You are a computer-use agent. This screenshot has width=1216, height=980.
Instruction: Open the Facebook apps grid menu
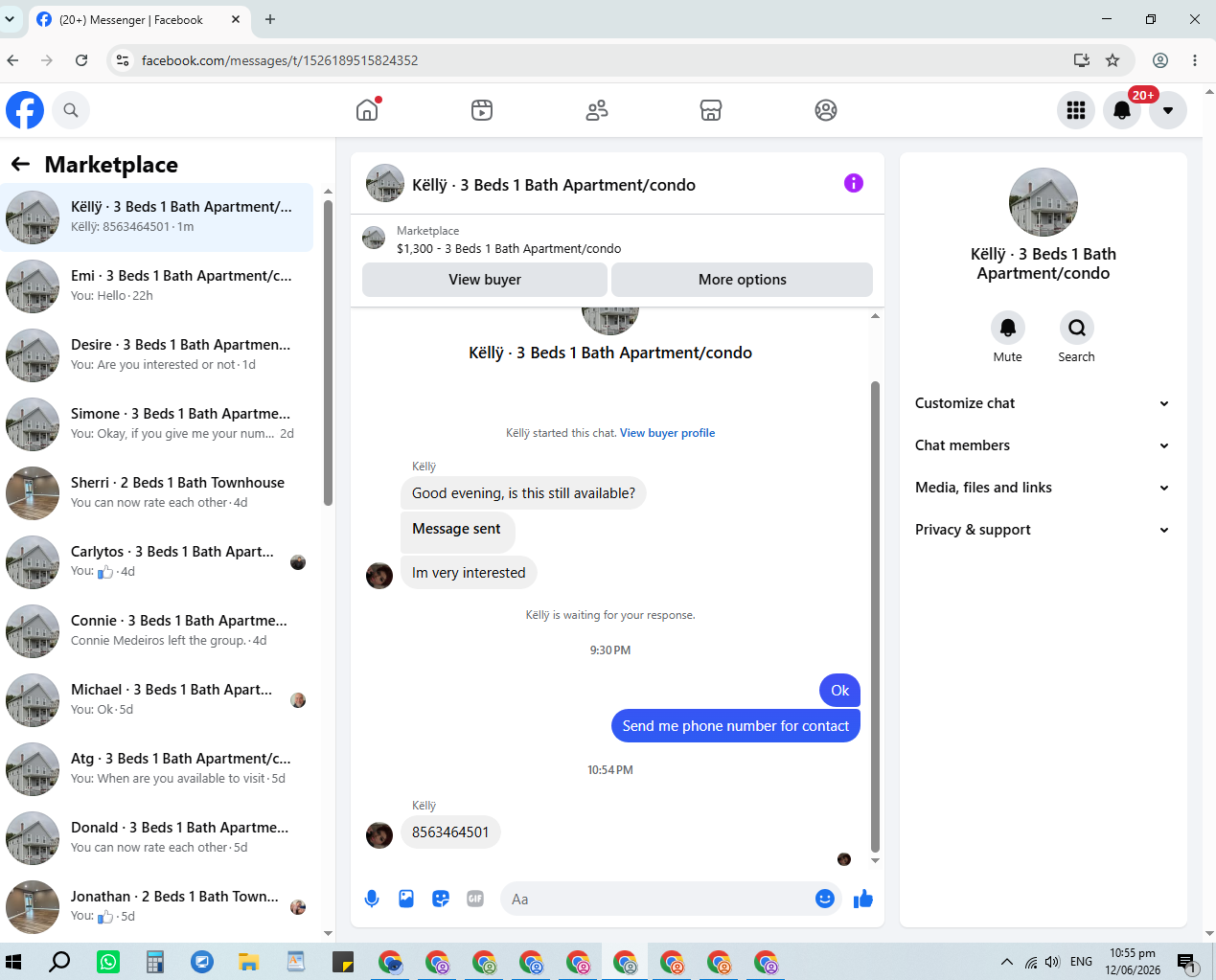tap(1076, 110)
